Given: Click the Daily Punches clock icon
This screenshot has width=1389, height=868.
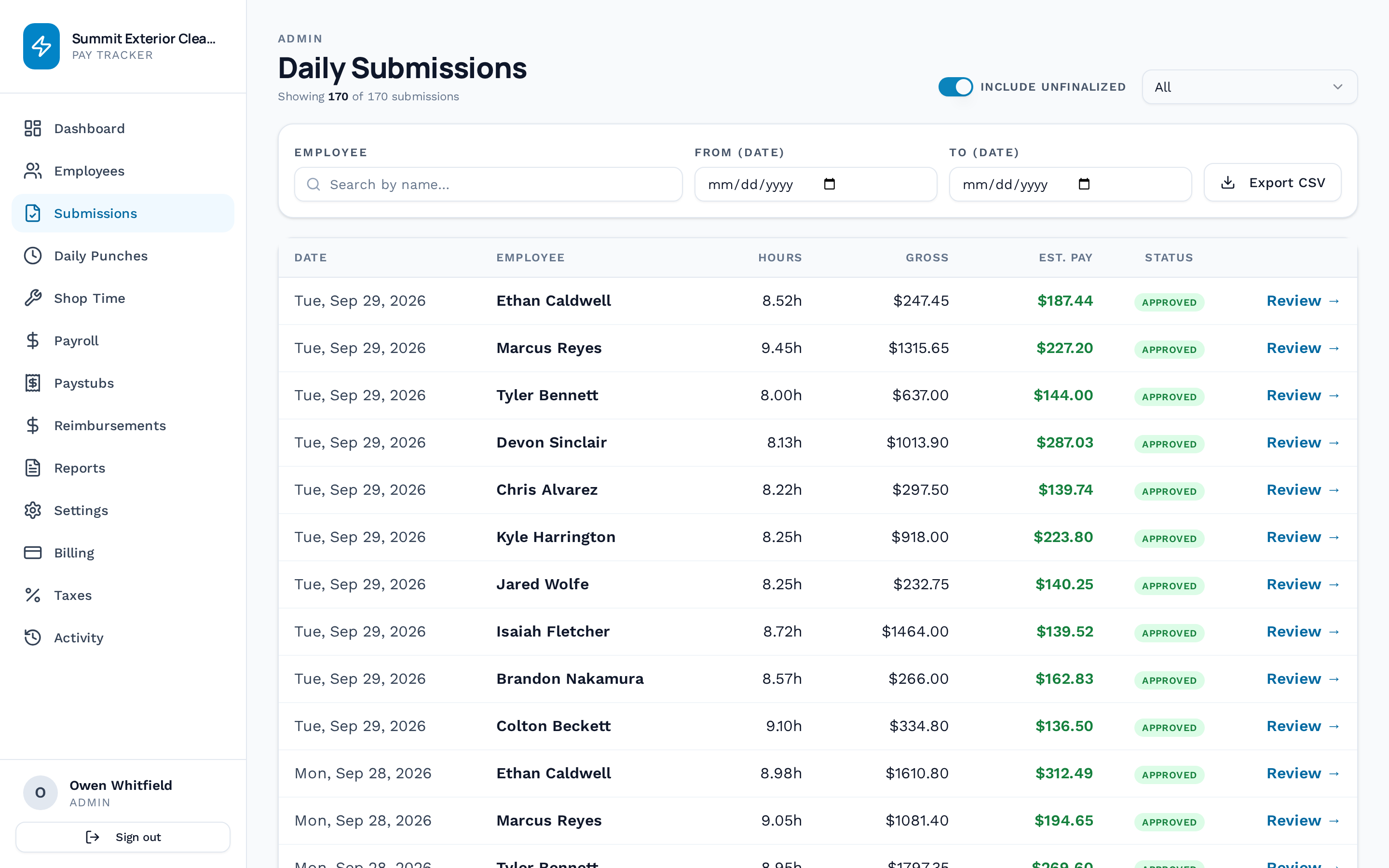Looking at the screenshot, I should pos(33,256).
